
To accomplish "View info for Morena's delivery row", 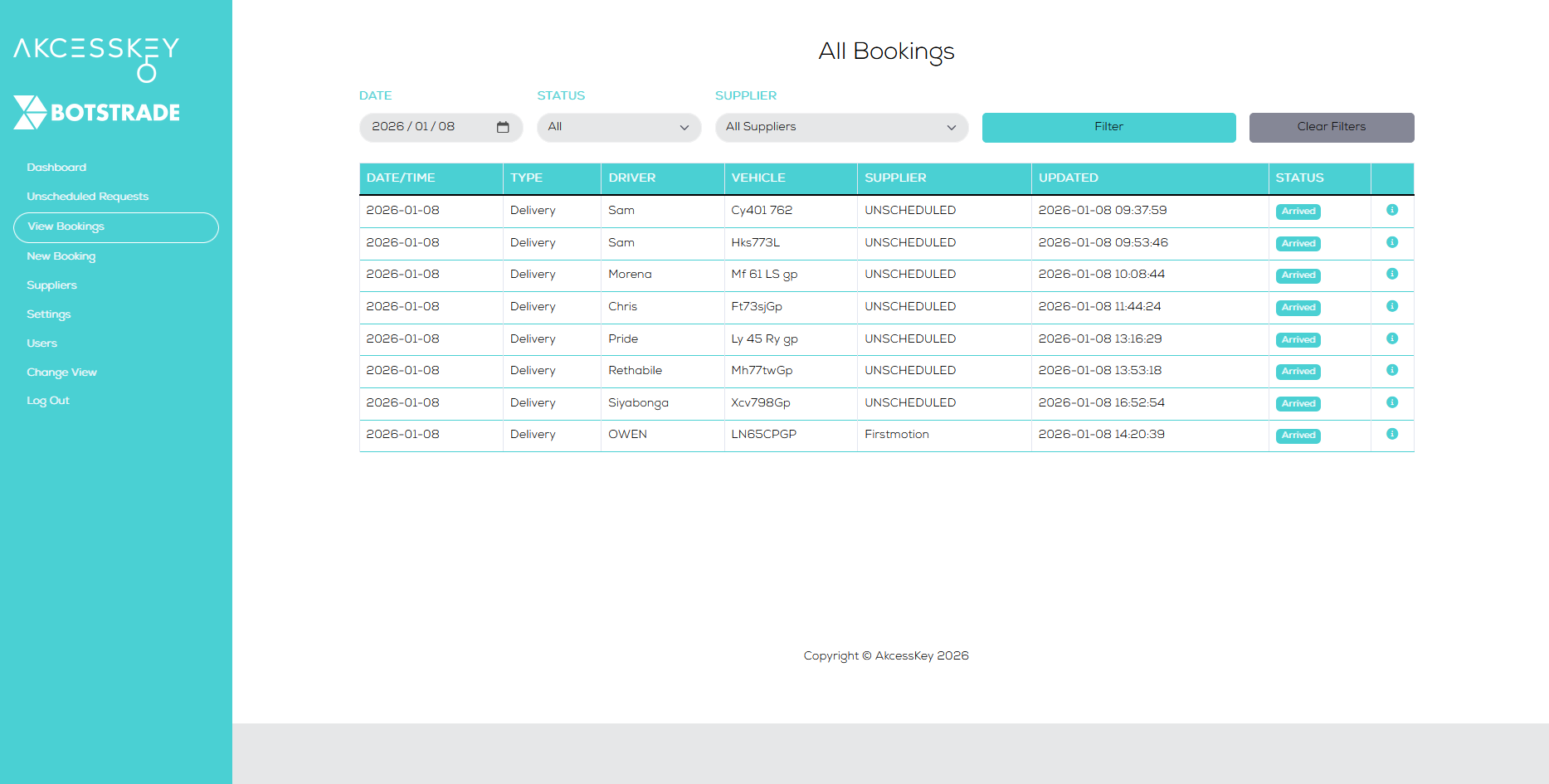I will tap(1393, 275).
